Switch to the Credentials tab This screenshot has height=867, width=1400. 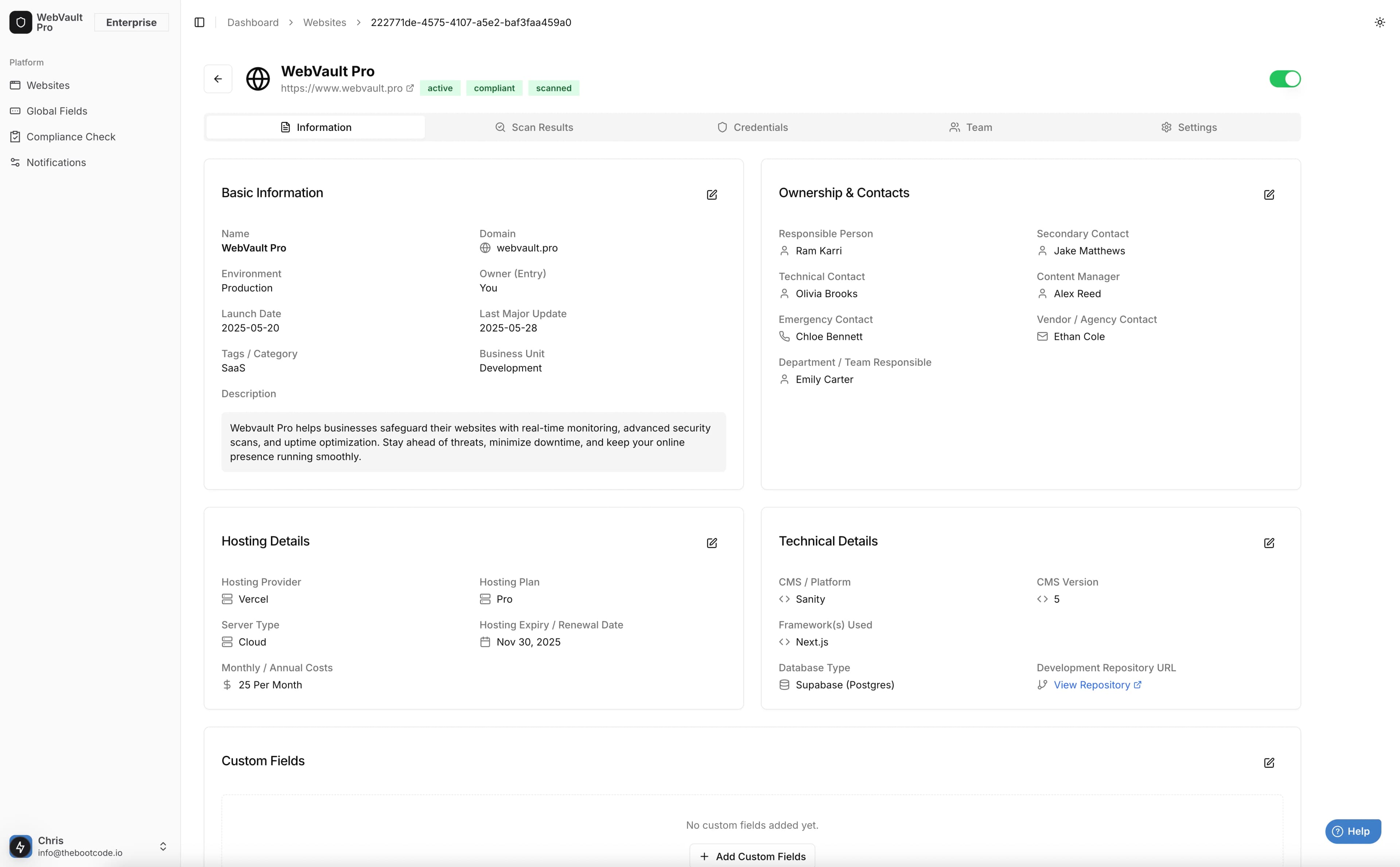752,127
